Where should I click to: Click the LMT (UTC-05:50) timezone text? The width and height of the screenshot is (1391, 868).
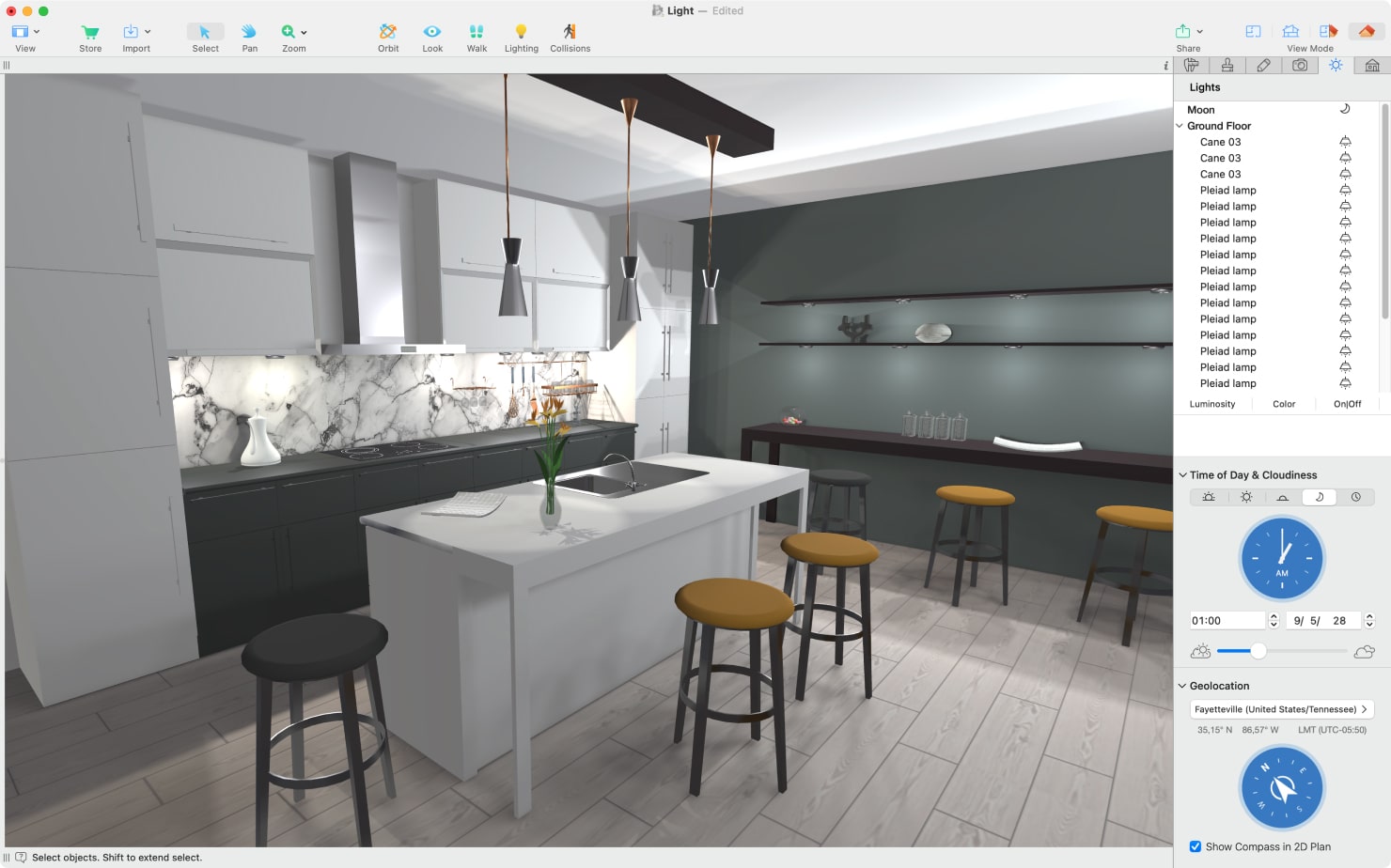click(x=1332, y=730)
